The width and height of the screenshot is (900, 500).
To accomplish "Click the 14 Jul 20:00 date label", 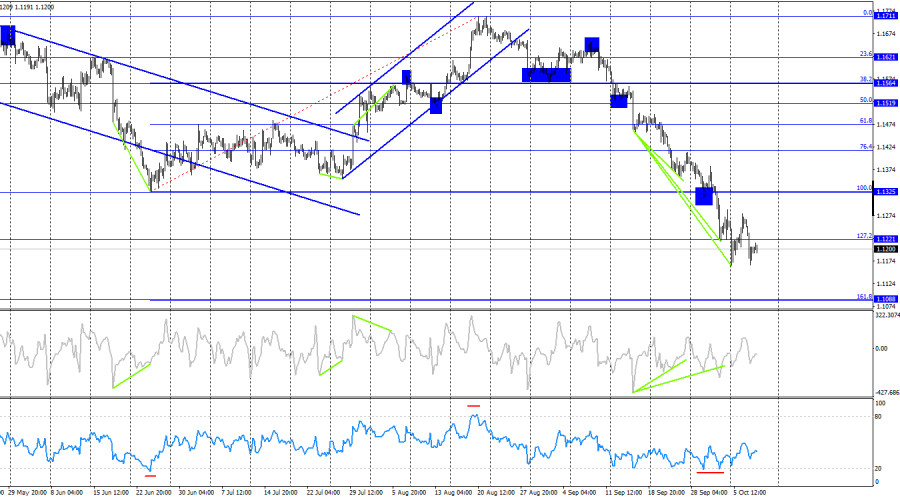I will click(x=281, y=493).
